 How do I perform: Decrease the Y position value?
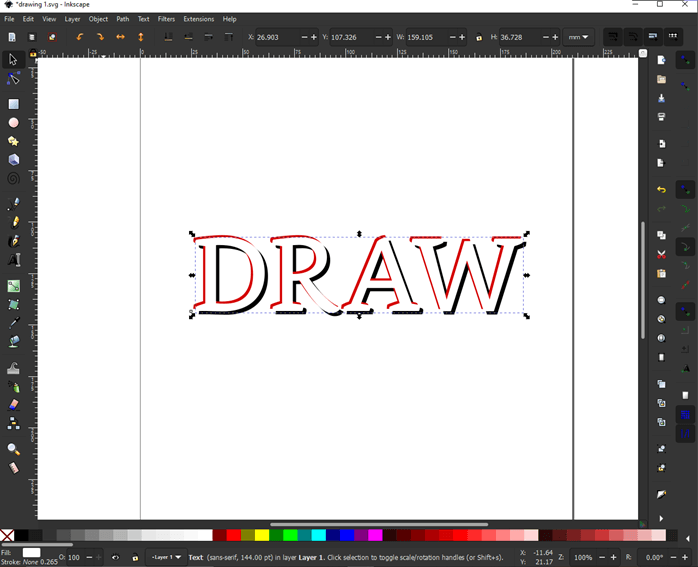(379, 37)
